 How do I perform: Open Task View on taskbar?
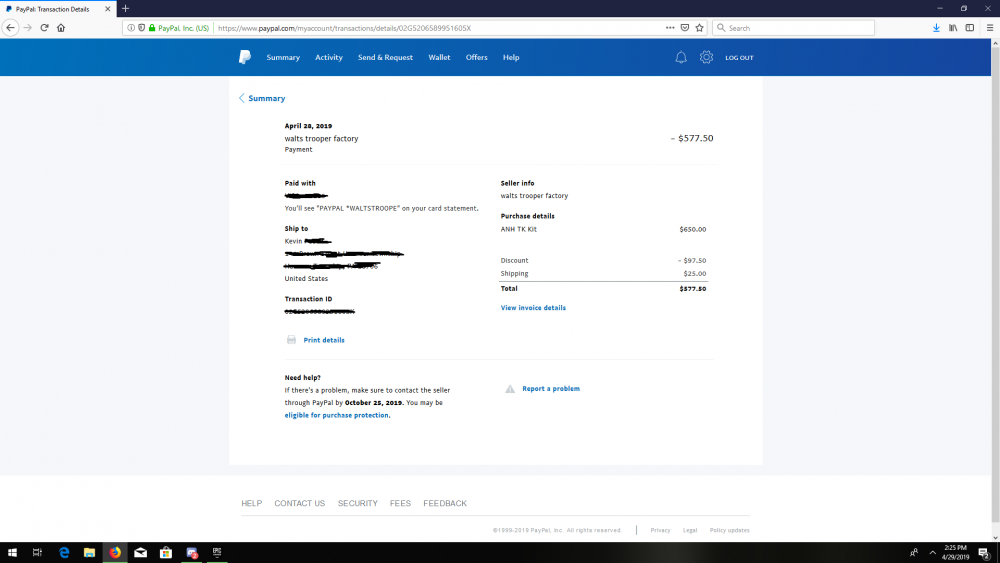coord(37,552)
